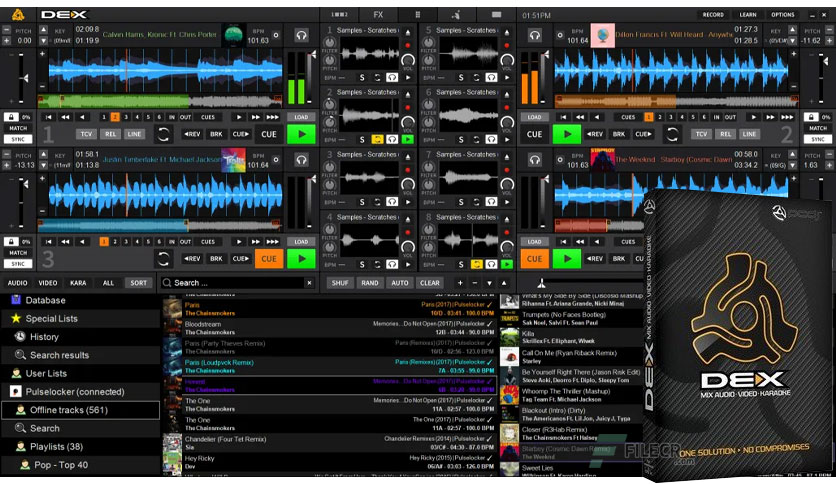Screen dimensions: 836x484
Task: Start playback on deck 3
Action: coord(301,259)
